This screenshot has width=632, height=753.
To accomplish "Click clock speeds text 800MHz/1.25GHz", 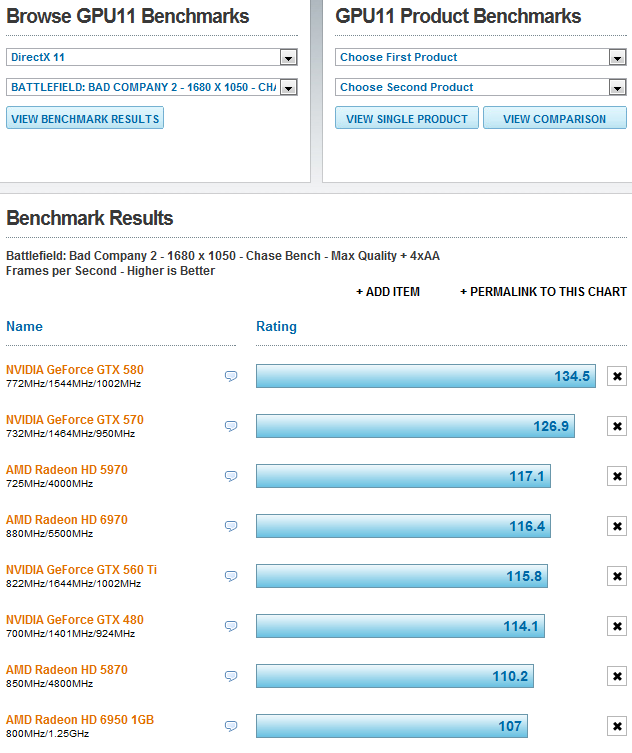I will tap(48, 733).
